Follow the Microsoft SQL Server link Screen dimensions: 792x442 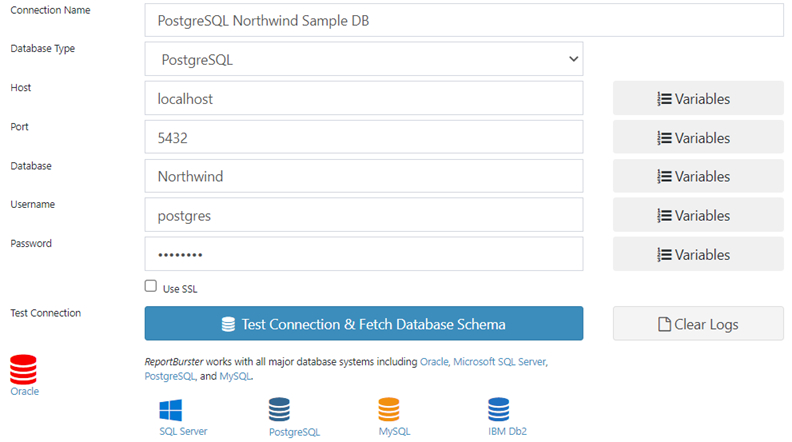coord(500,361)
